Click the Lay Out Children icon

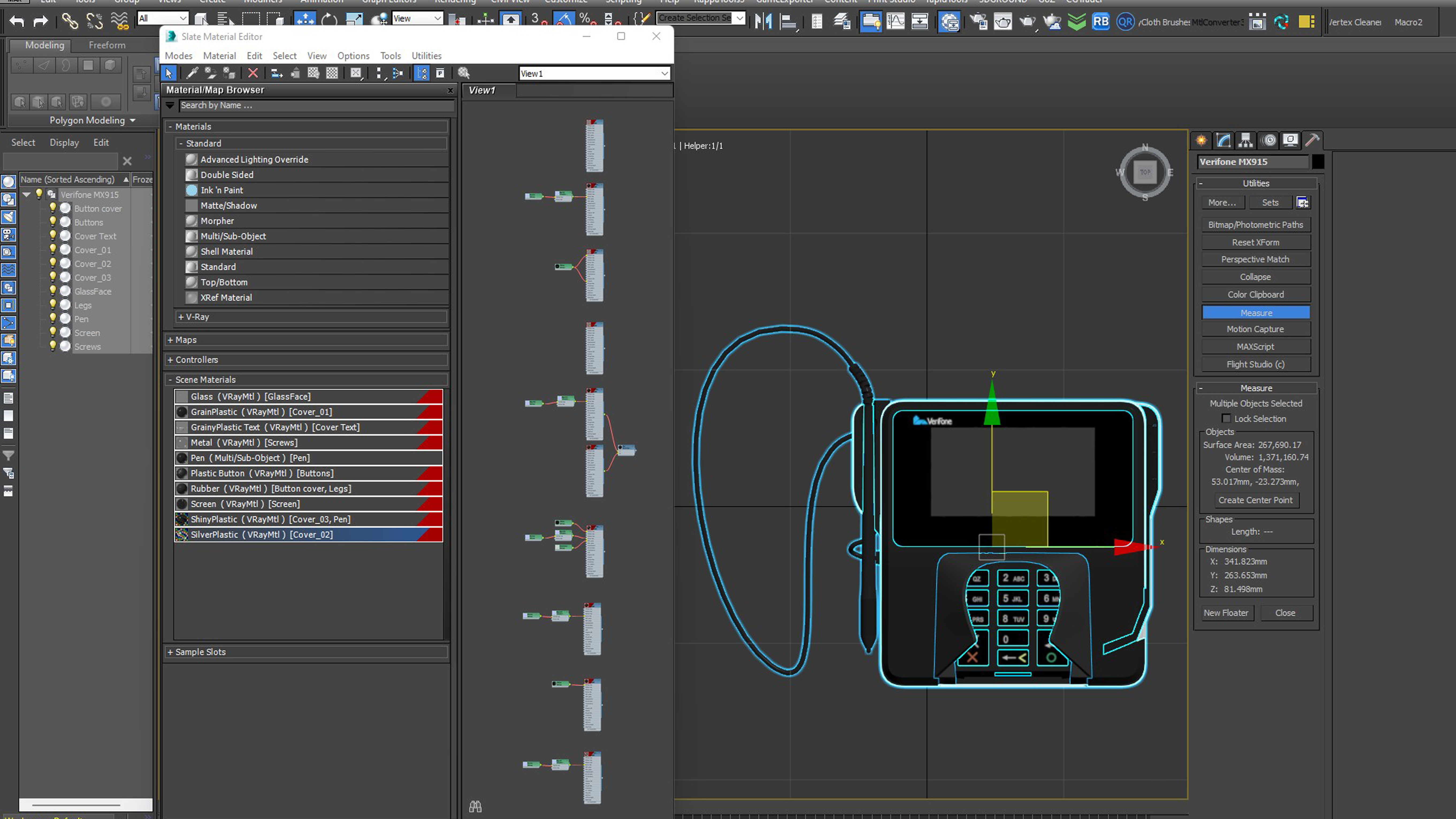pyautogui.click(x=398, y=73)
